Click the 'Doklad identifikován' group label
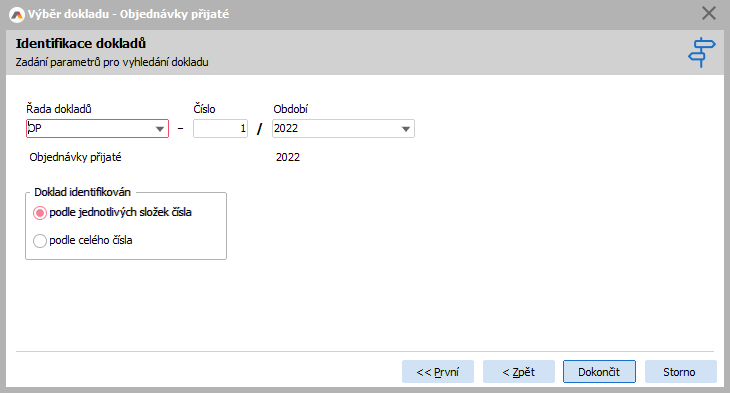The height and width of the screenshot is (393, 730). click(x=82, y=192)
